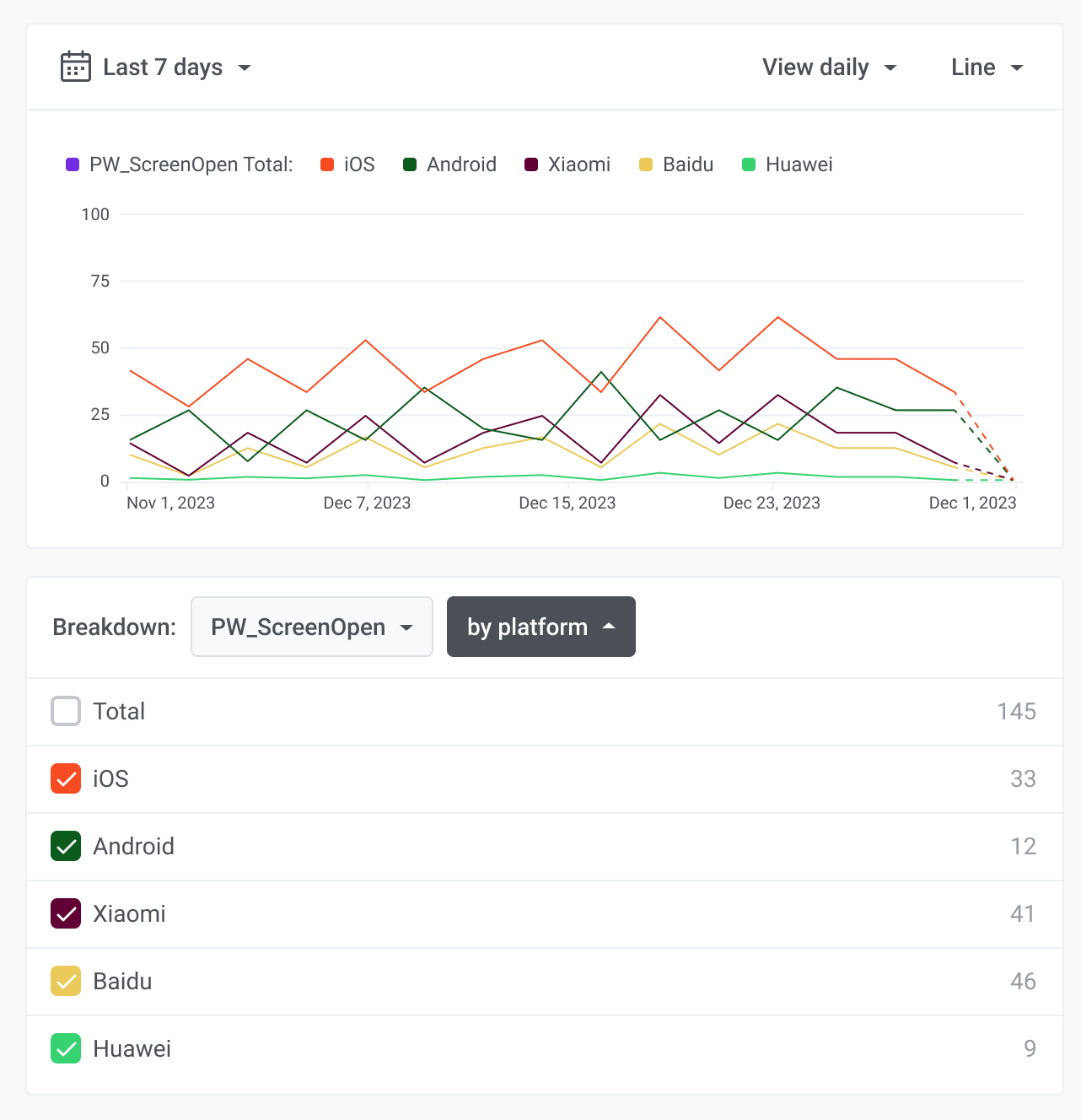This screenshot has width=1081, height=1120.
Task: Click the Android legend label text
Action: [461, 164]
